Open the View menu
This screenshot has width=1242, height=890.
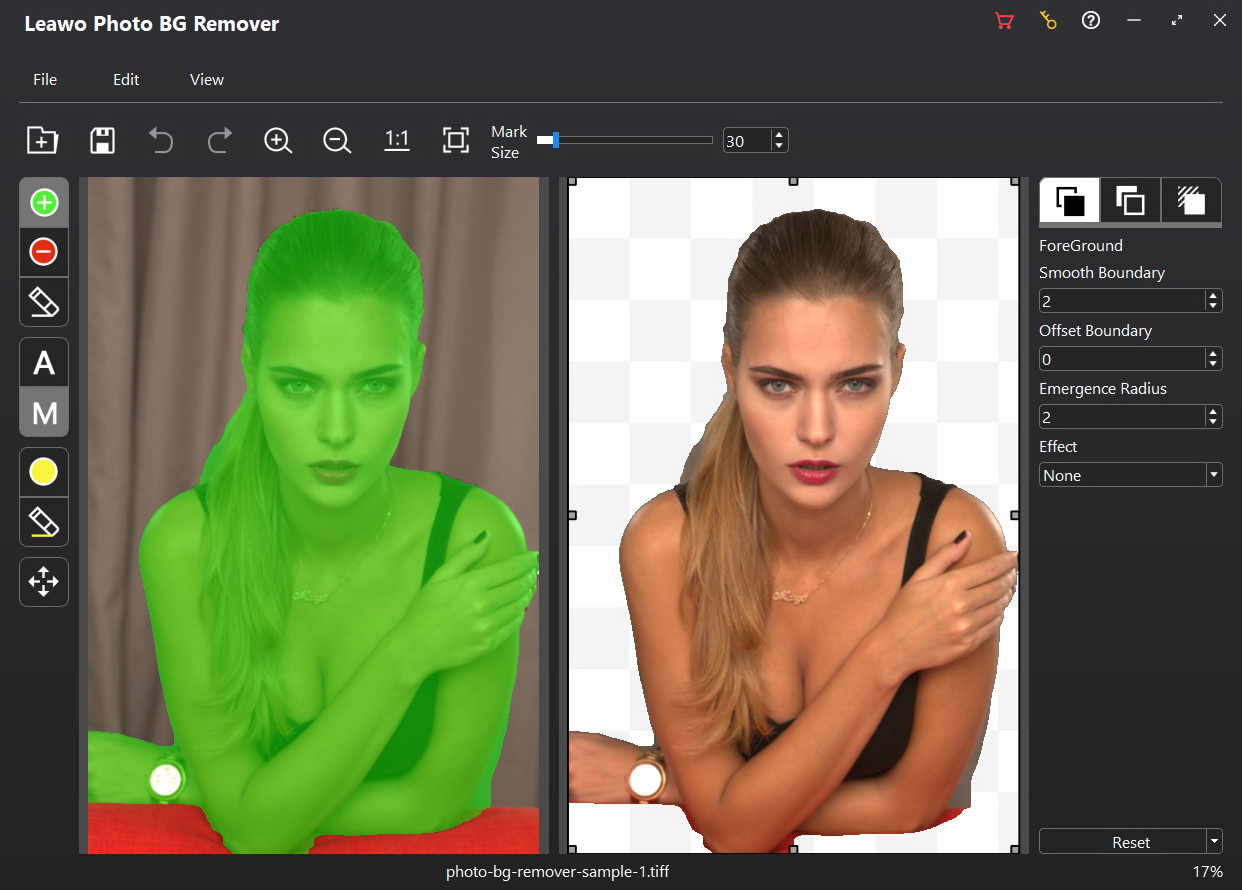click(207, 80)
